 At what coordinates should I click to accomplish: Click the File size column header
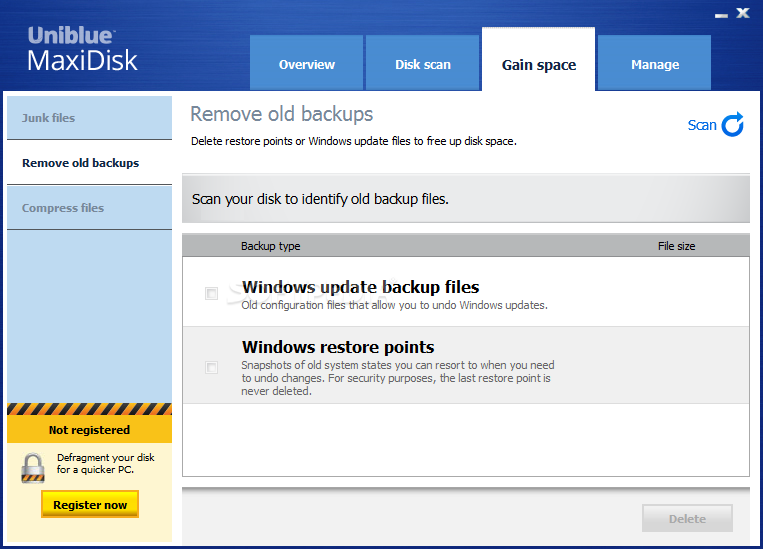[676, 246]
